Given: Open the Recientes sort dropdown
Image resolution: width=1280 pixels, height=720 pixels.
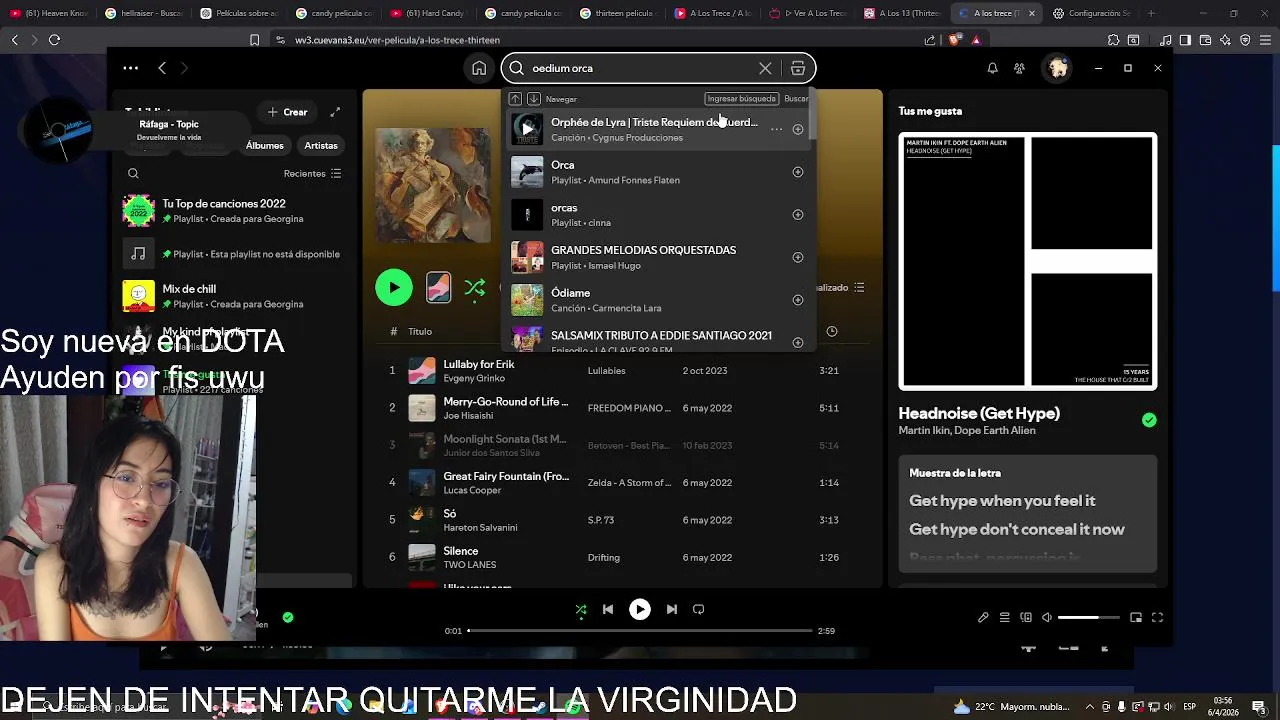Looking at the screenshot, I should [x=312, y=174].
